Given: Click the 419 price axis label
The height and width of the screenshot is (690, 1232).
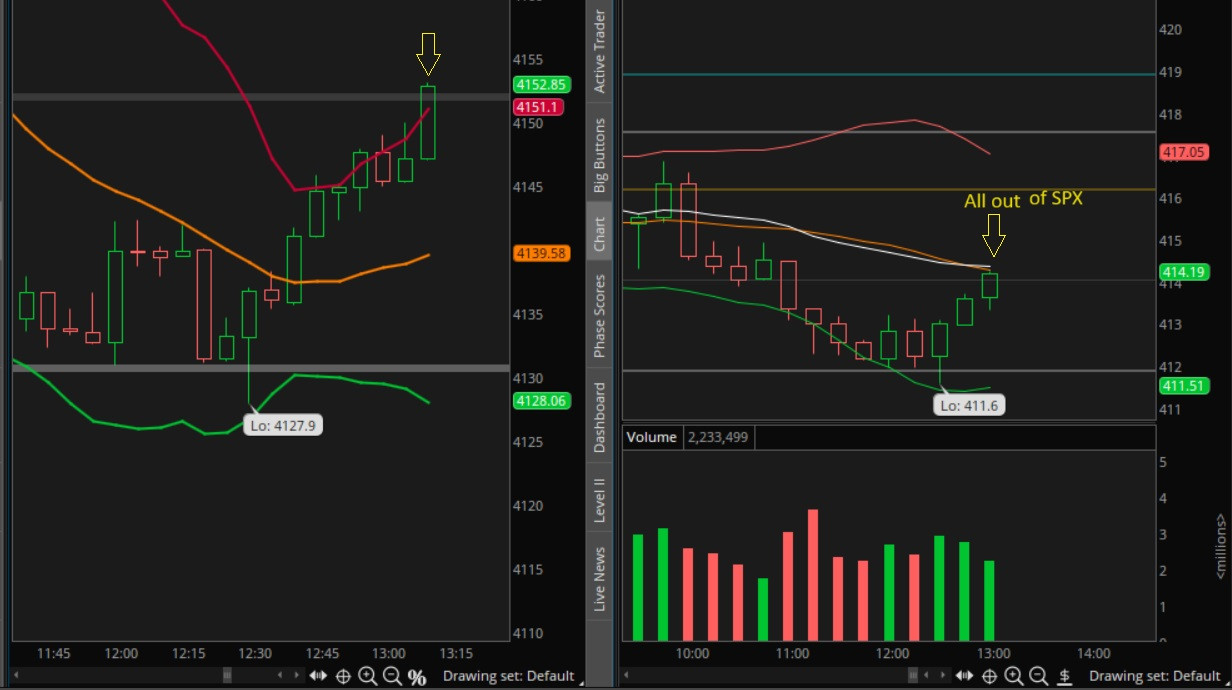Looking at the screenshot, I should pos(1169,72).
